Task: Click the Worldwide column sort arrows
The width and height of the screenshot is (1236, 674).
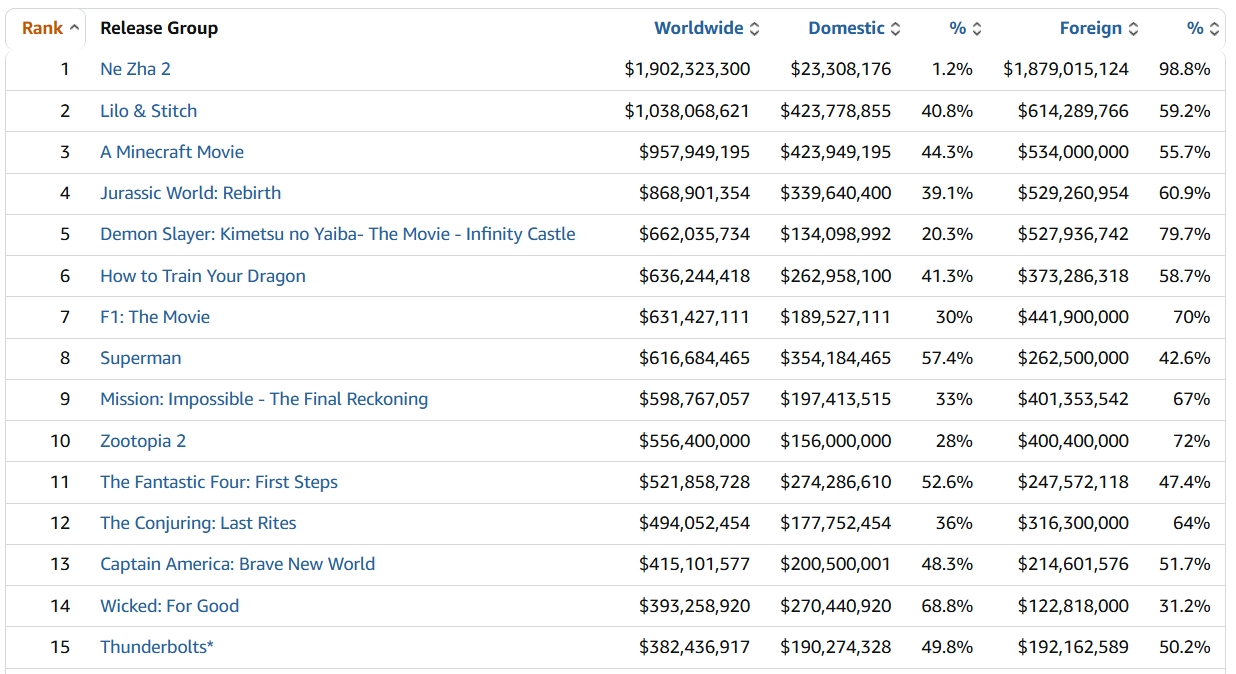Action: (754, 29)
